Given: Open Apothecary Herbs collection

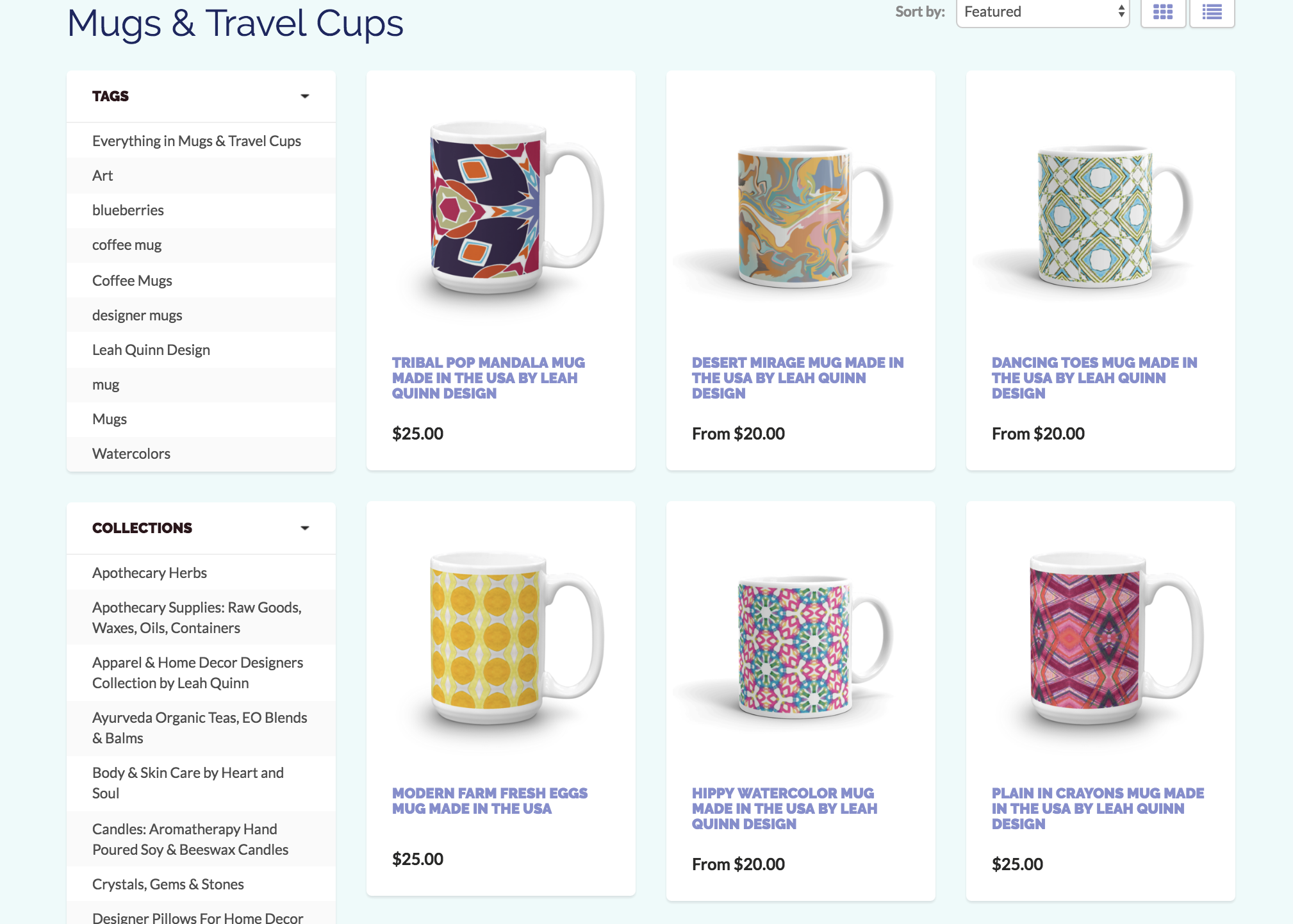Looking at the screenshot, I should click(x=149, y=573).
